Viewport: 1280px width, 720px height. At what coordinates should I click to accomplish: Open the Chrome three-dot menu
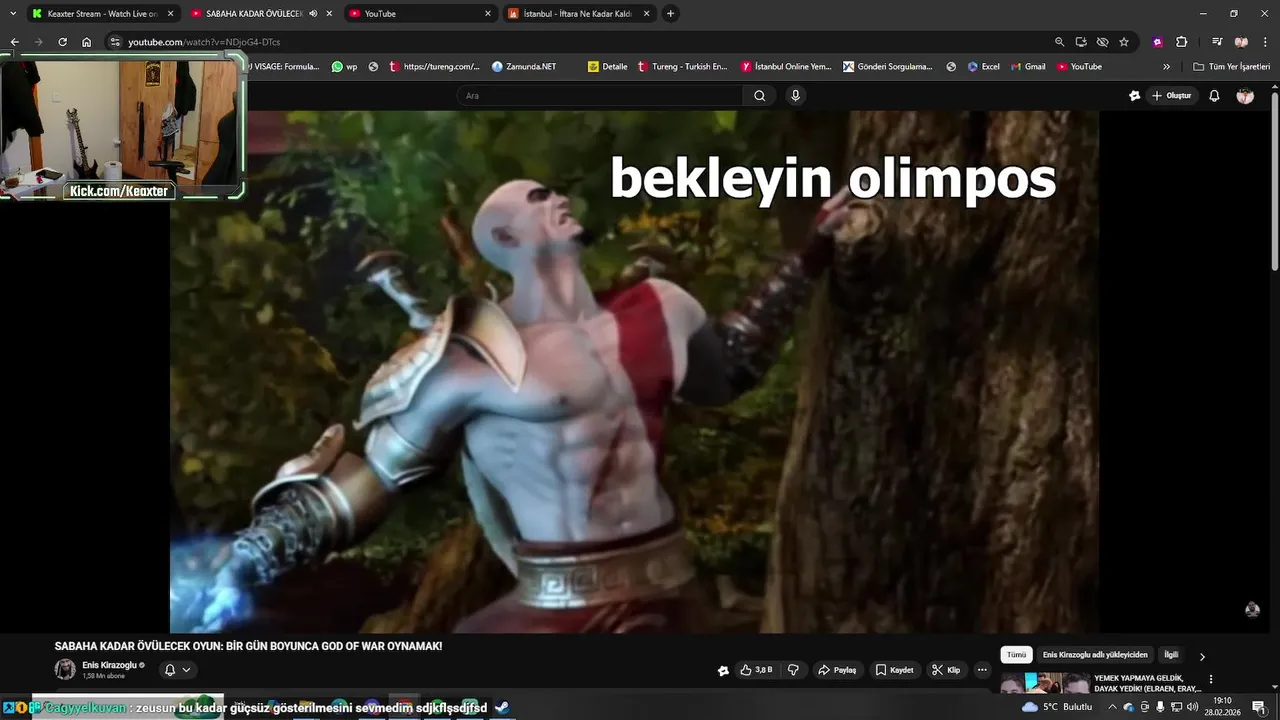click(x=1265, y=42)
